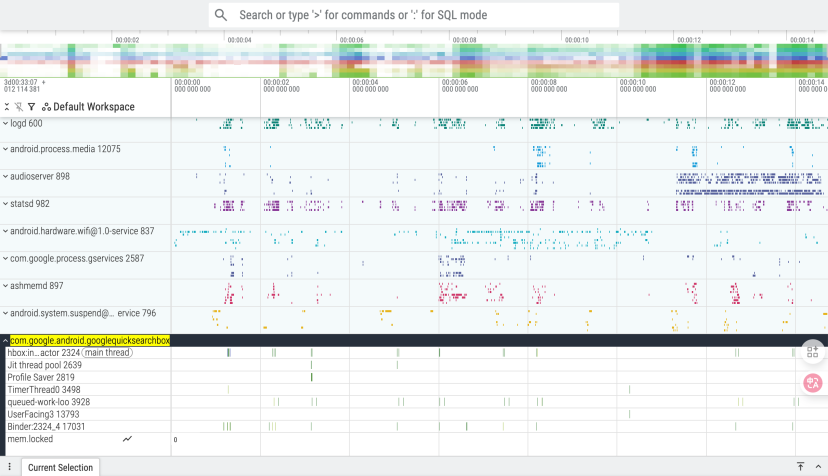The image size is (828, 476).
Task: Open the Default Workspace selector
Action: tap(88, 107)
